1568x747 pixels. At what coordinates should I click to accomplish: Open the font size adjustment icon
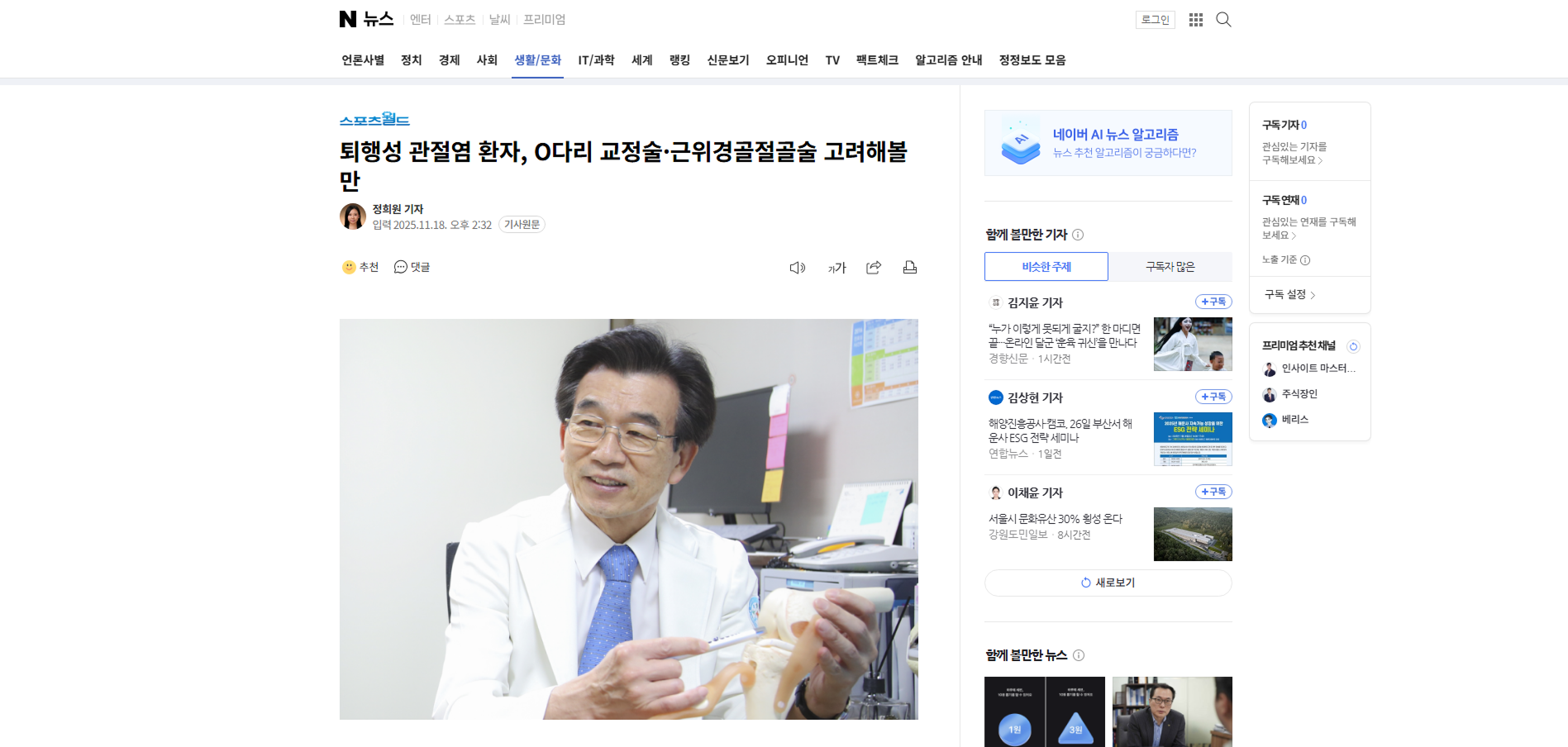coord(836,268)
